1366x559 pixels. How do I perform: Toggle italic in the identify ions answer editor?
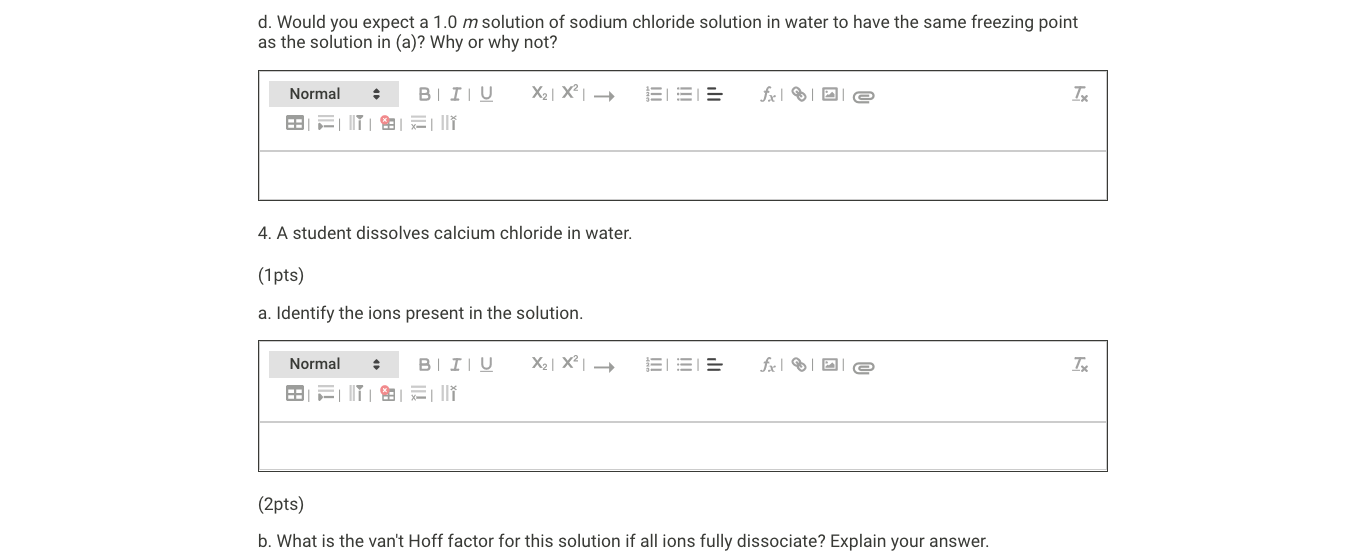click(456, 364)
